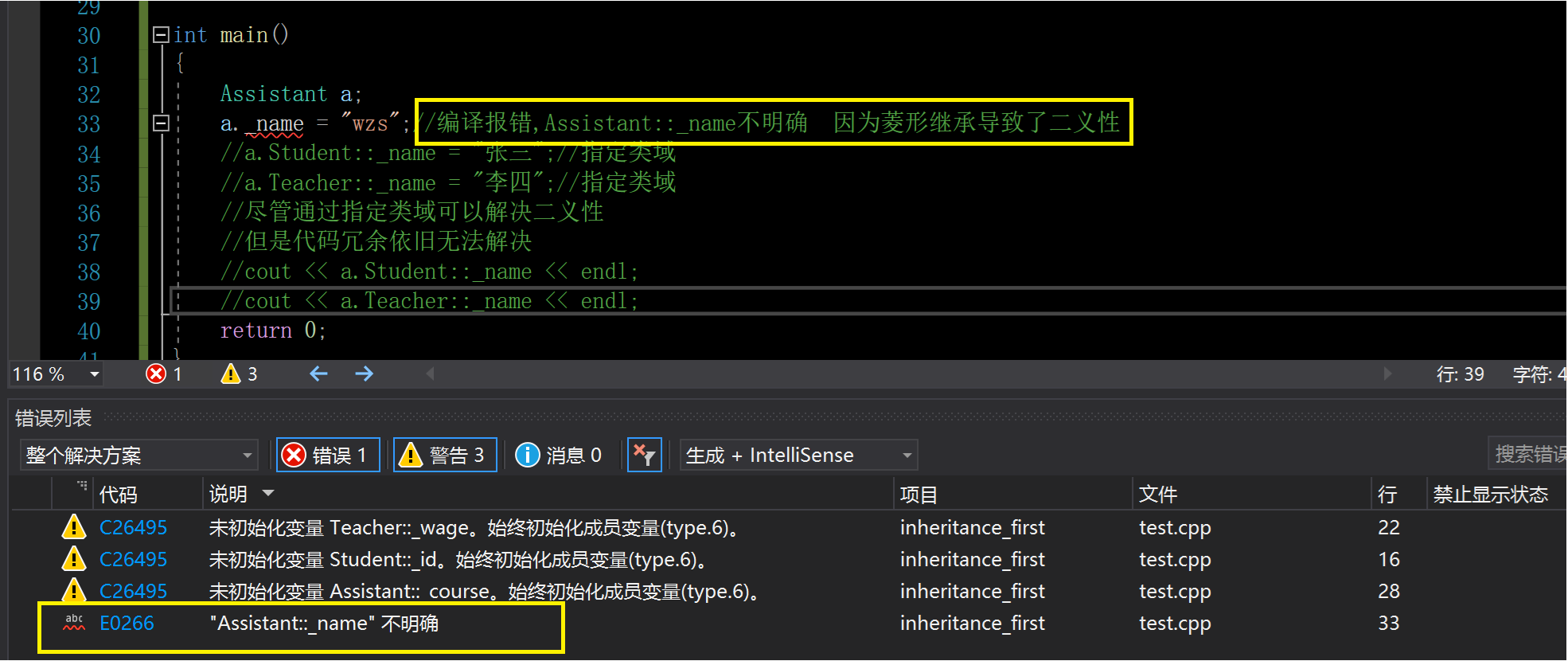Image resolution: width=1568 pixels, height=661 pixels.
Task: Click horizontal scrollbar right arrow
Action: coord(1387,374)
